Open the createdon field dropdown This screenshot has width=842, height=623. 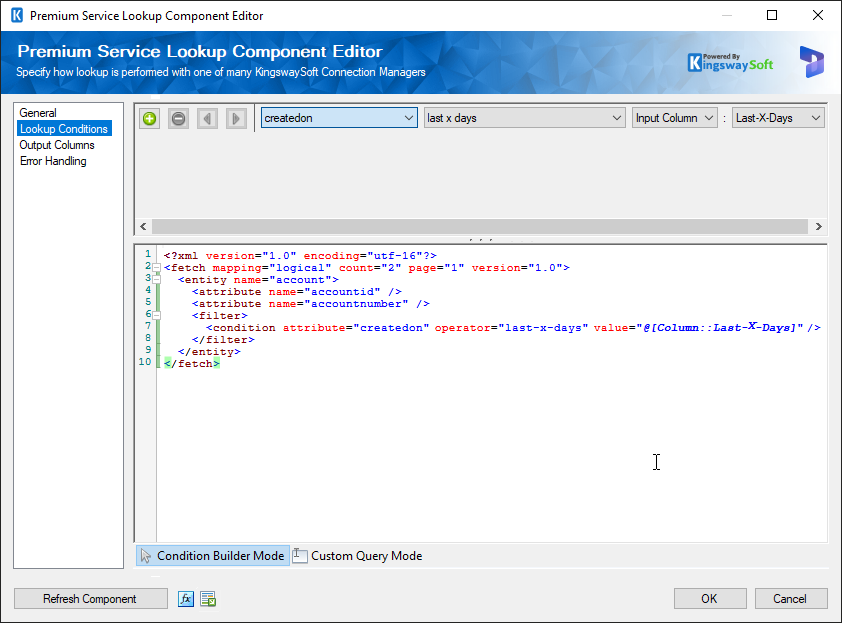tap(339, 118)
